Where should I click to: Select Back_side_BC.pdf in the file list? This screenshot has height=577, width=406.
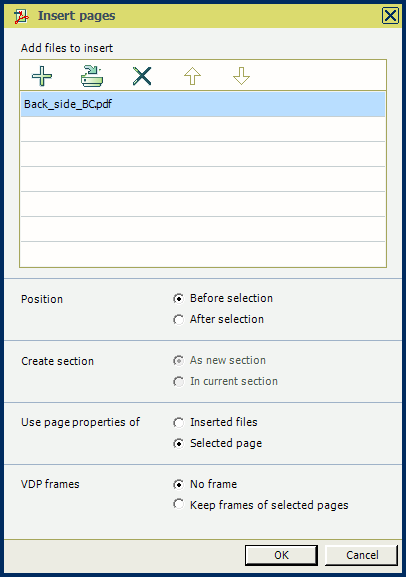pos(203,104)
